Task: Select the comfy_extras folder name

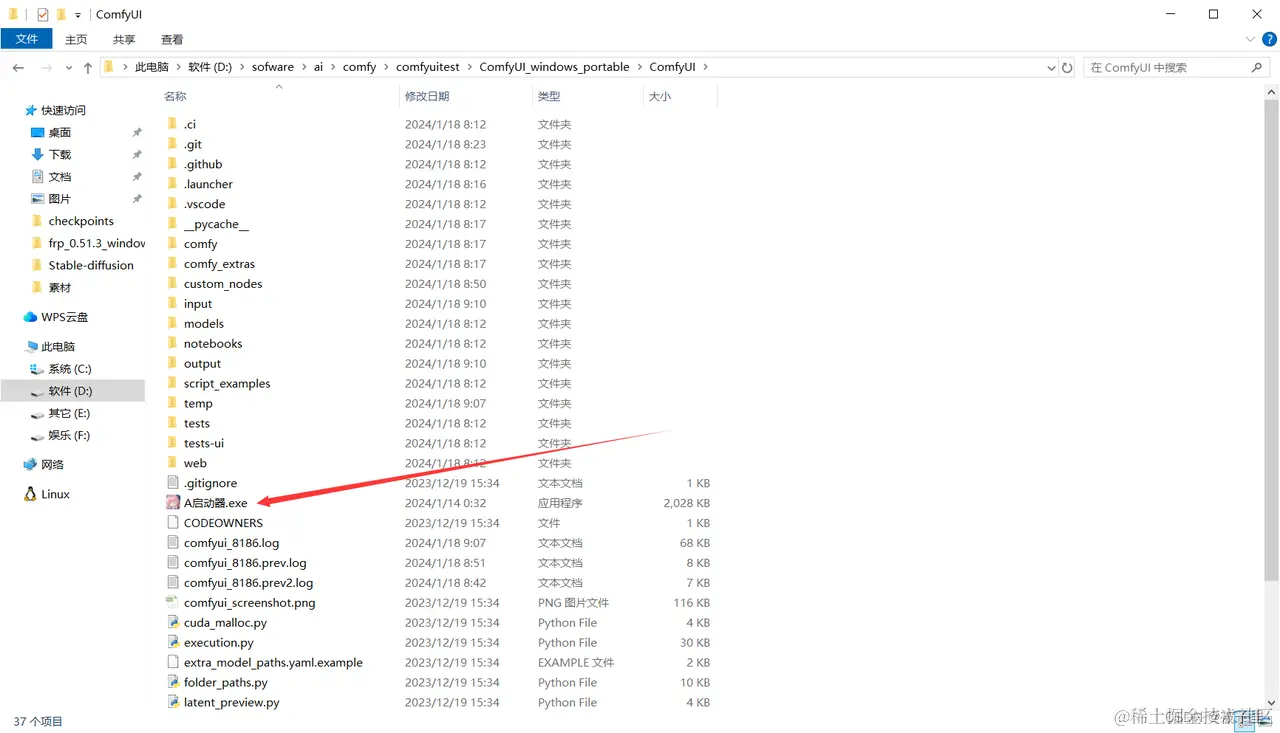Action: pos(219,264)
